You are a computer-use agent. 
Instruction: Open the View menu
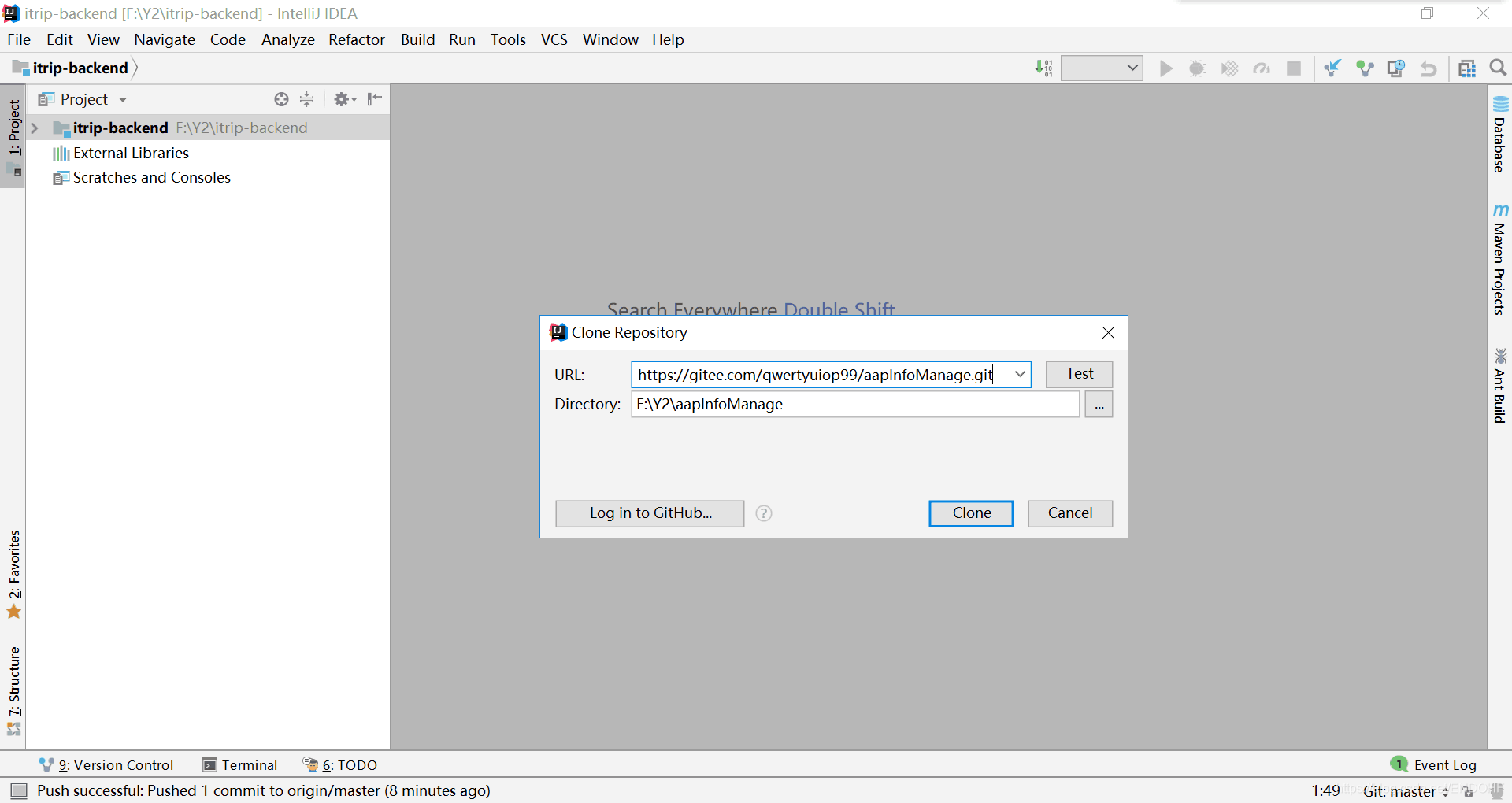(x=103, y=40)
